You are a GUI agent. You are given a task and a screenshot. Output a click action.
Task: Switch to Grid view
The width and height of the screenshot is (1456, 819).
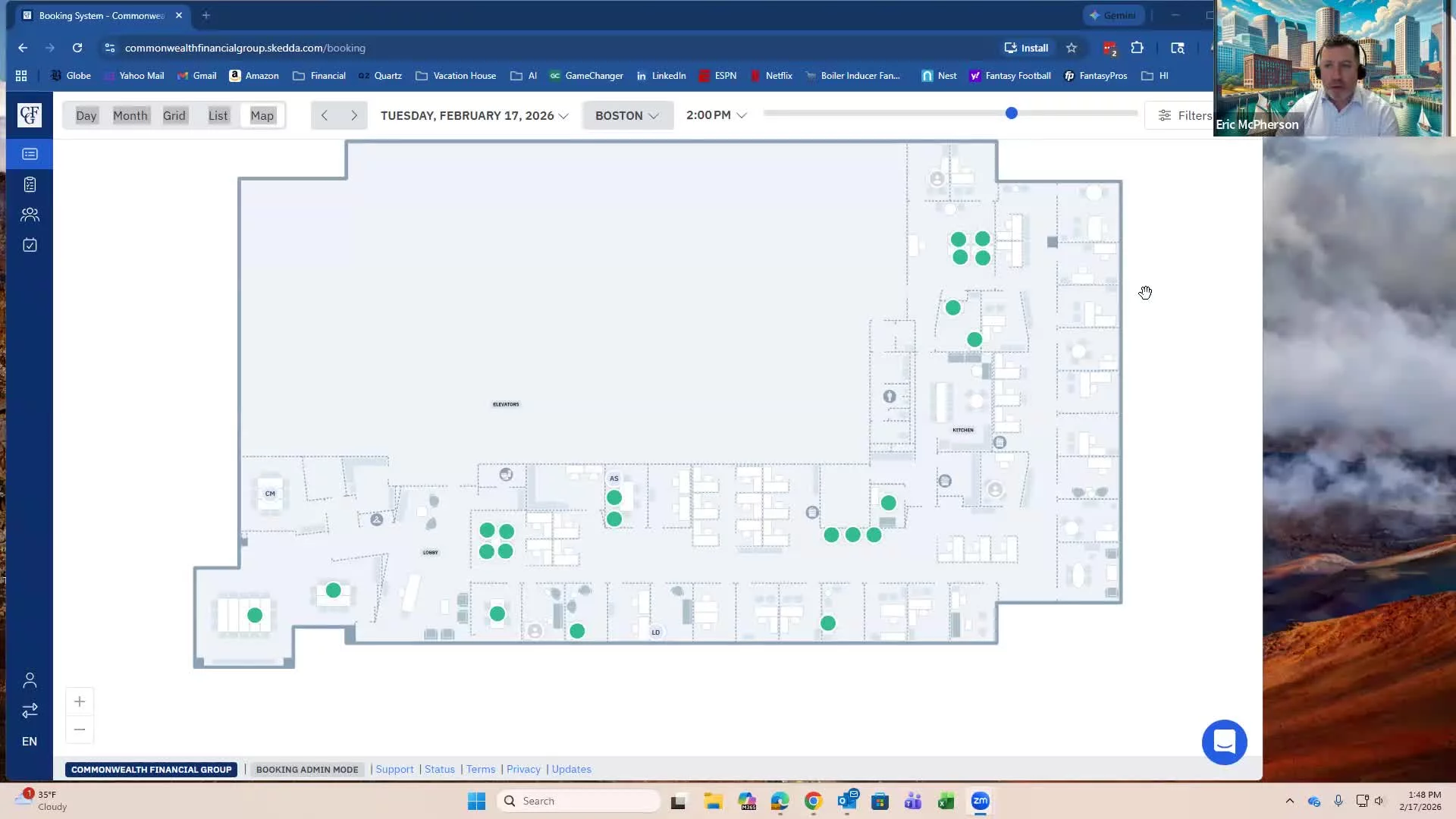(x=174, y=115)
